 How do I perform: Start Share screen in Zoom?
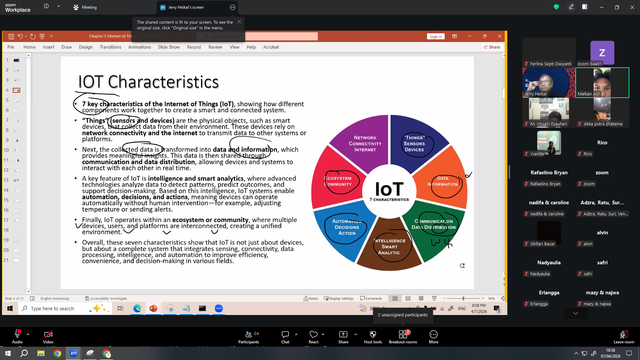tap(343, 337)
